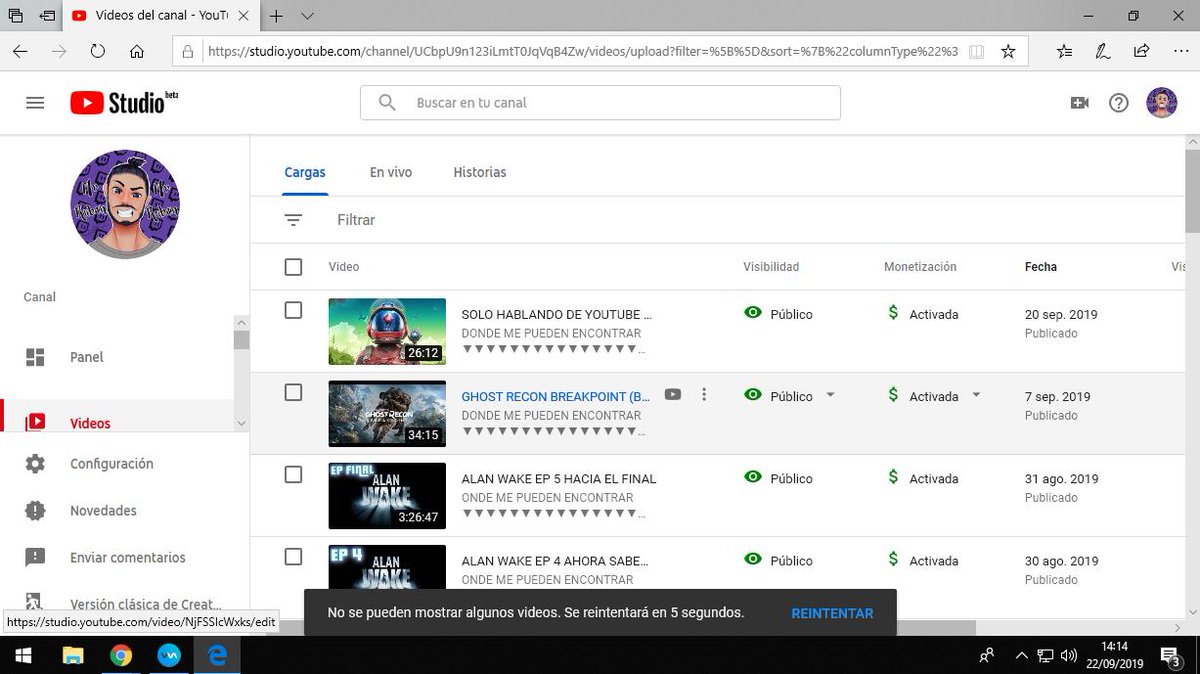1200x674 pixels.
Task: Select Videos icon in sidebar
Action: tap(35, 422)
